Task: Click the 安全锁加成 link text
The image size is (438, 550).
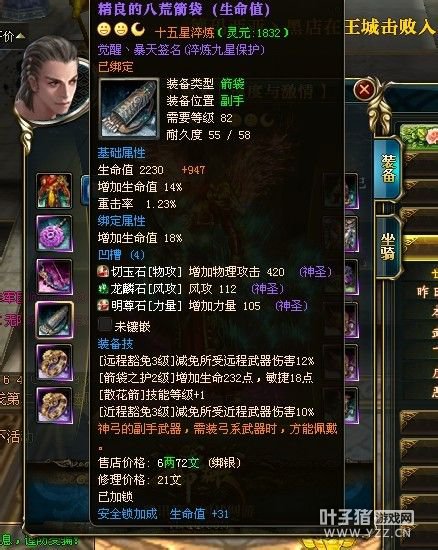Action: point(127,514)
